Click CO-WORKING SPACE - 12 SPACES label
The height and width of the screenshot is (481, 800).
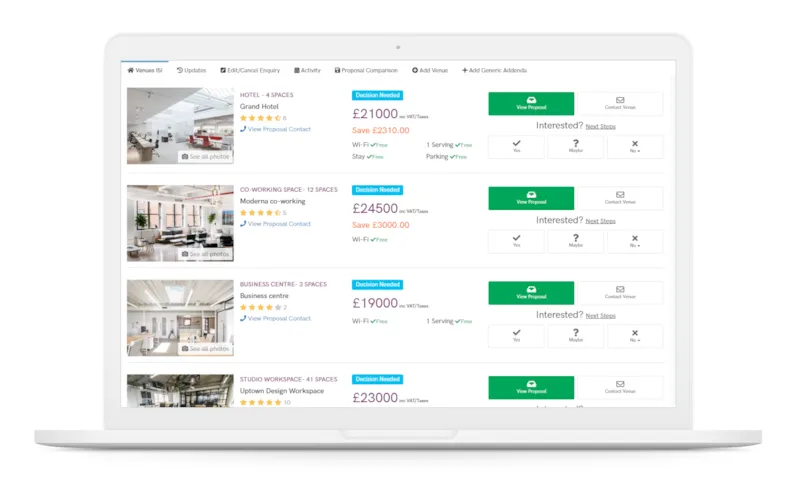(289, 190)
